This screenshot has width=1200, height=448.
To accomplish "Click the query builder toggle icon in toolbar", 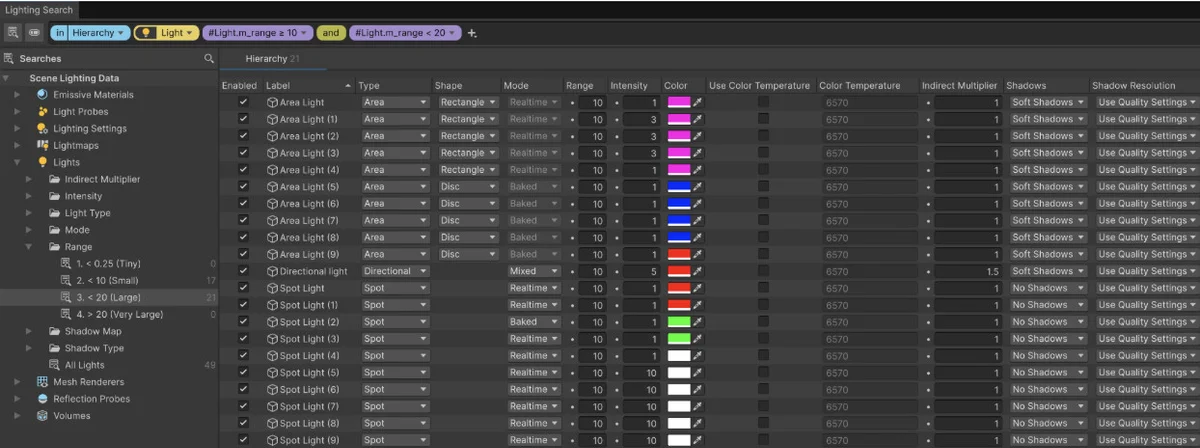I will [x=33, y=33].
